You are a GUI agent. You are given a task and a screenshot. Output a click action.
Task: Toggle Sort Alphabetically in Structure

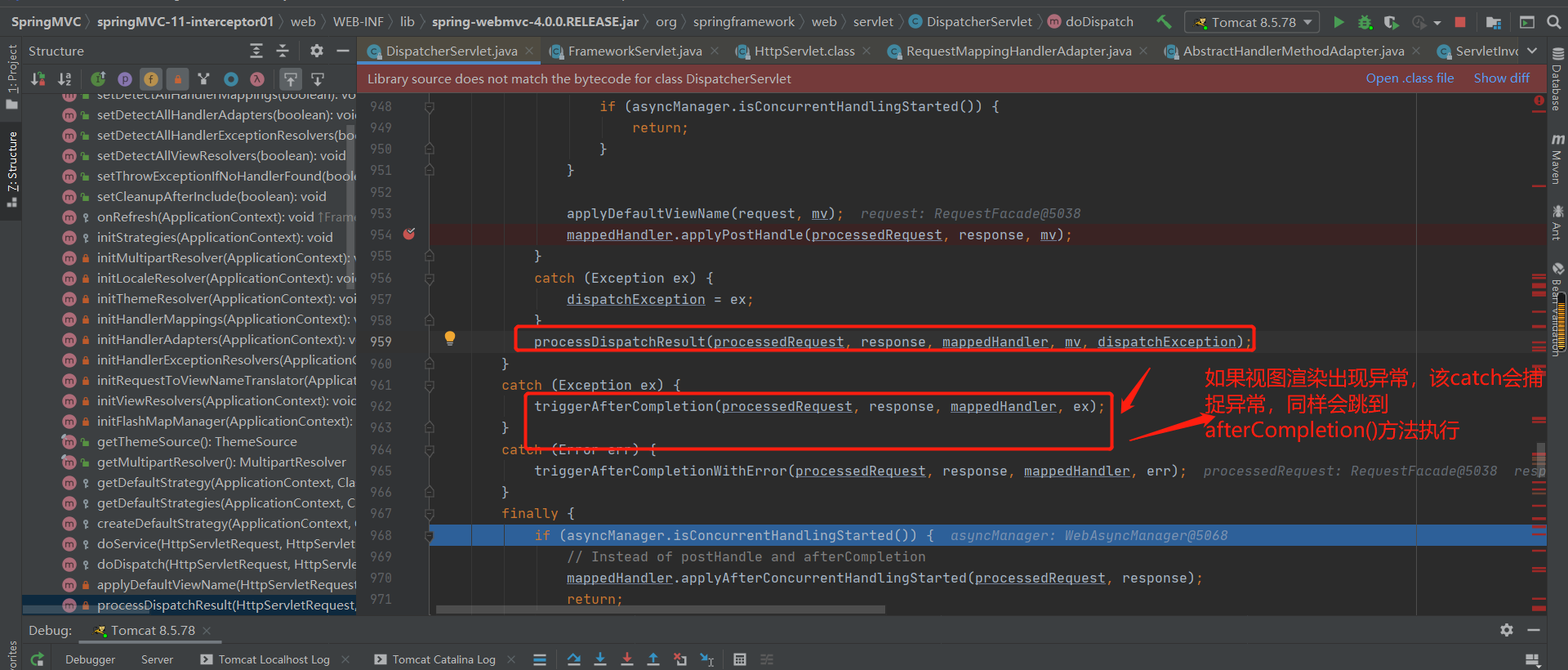pyautogui.click(x=65, y=78)
